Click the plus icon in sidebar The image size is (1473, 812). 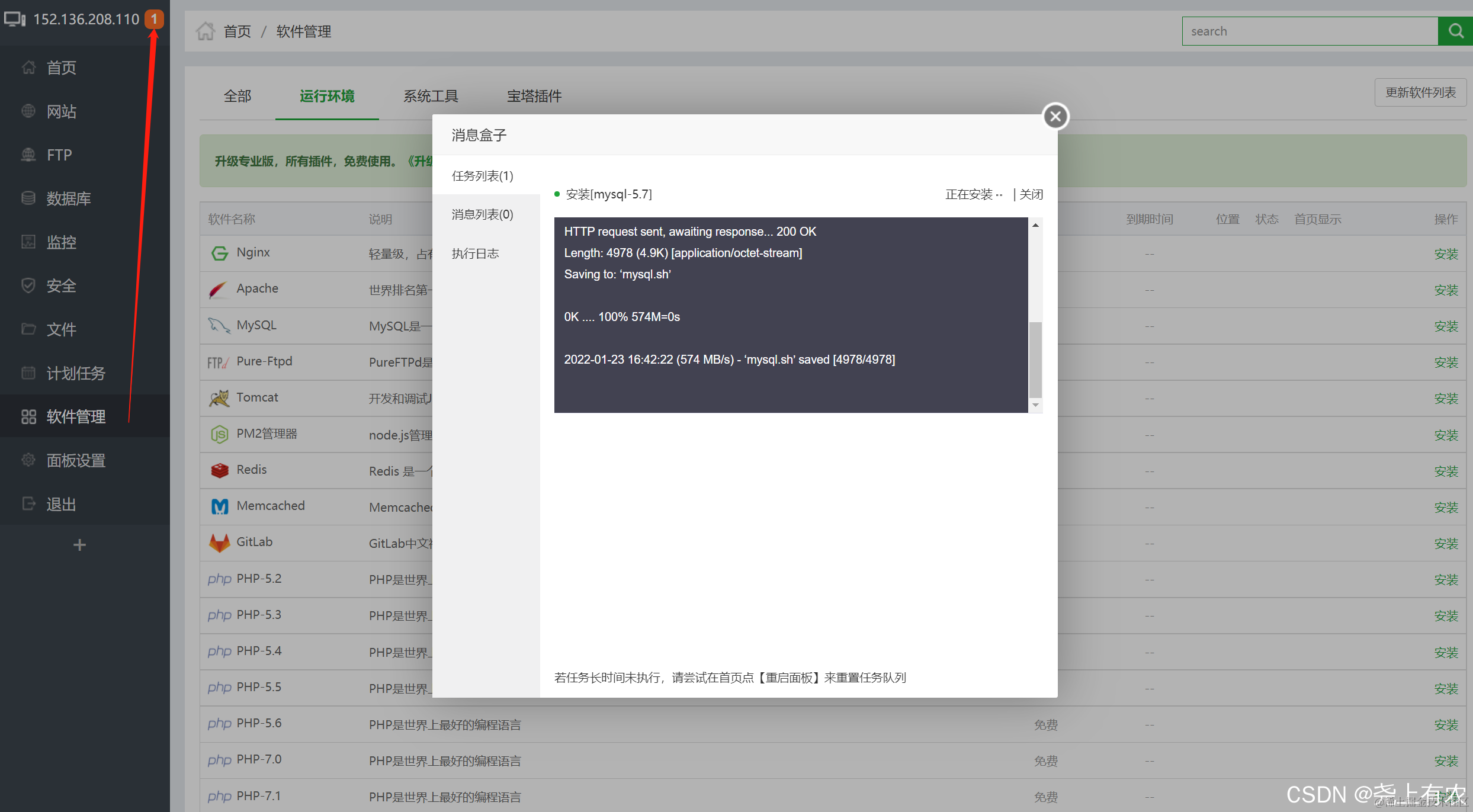tap(79, 545)
